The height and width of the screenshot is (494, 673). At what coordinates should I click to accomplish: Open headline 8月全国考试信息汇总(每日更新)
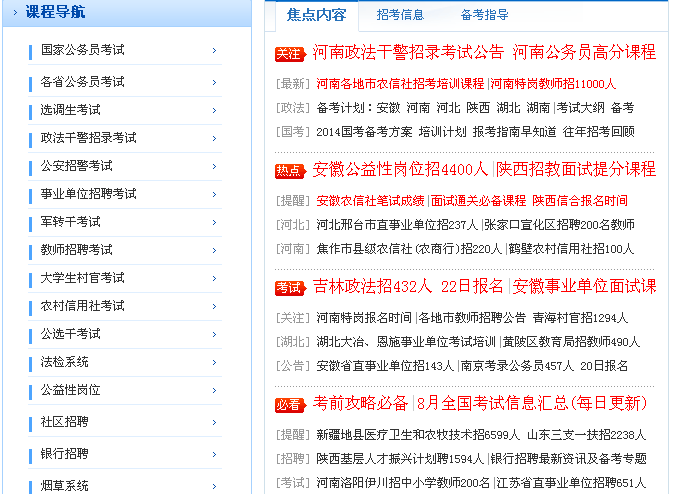[532, 403]
